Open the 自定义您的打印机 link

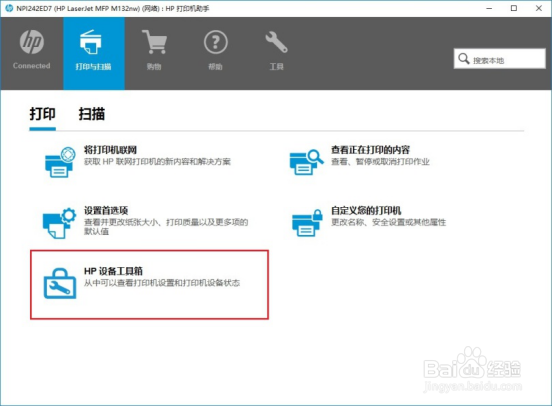pyautogui.click(x=366, y=211)
